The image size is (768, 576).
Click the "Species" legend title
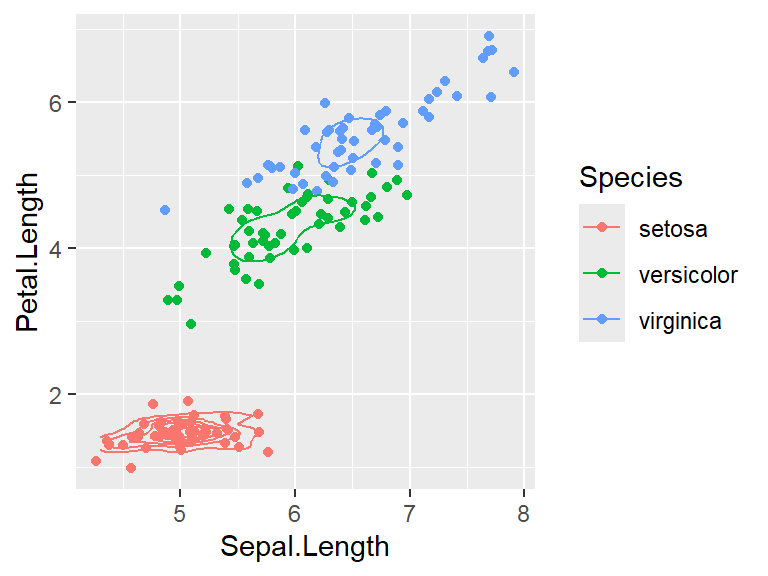[630, 178]
